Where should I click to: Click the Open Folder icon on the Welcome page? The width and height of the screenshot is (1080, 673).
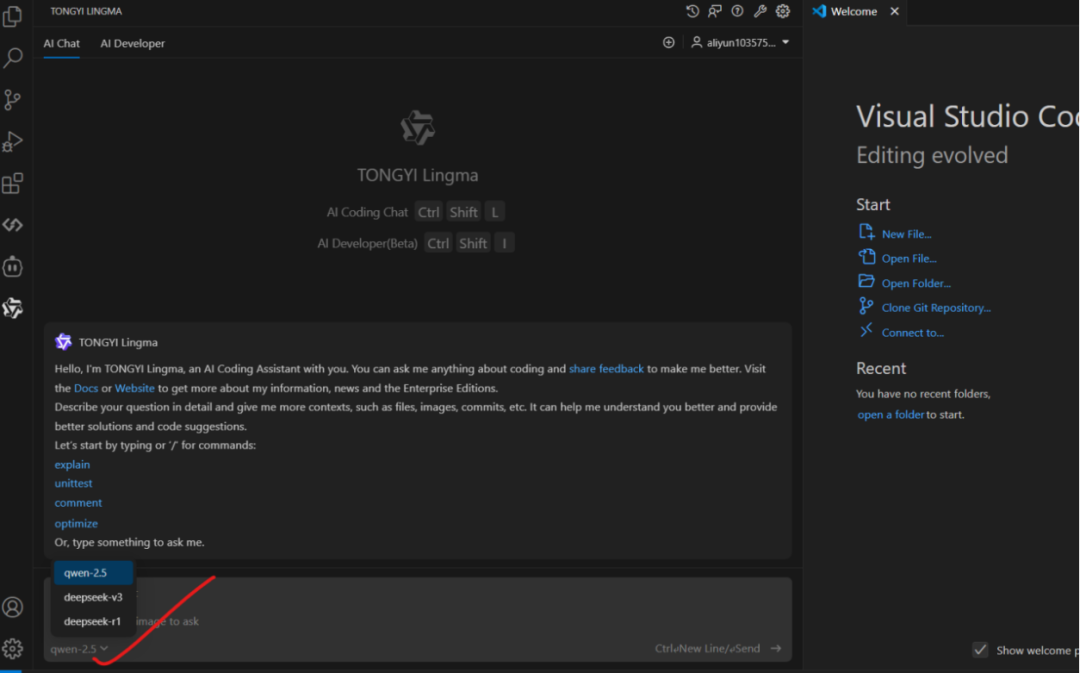click(x=866, y=281)
